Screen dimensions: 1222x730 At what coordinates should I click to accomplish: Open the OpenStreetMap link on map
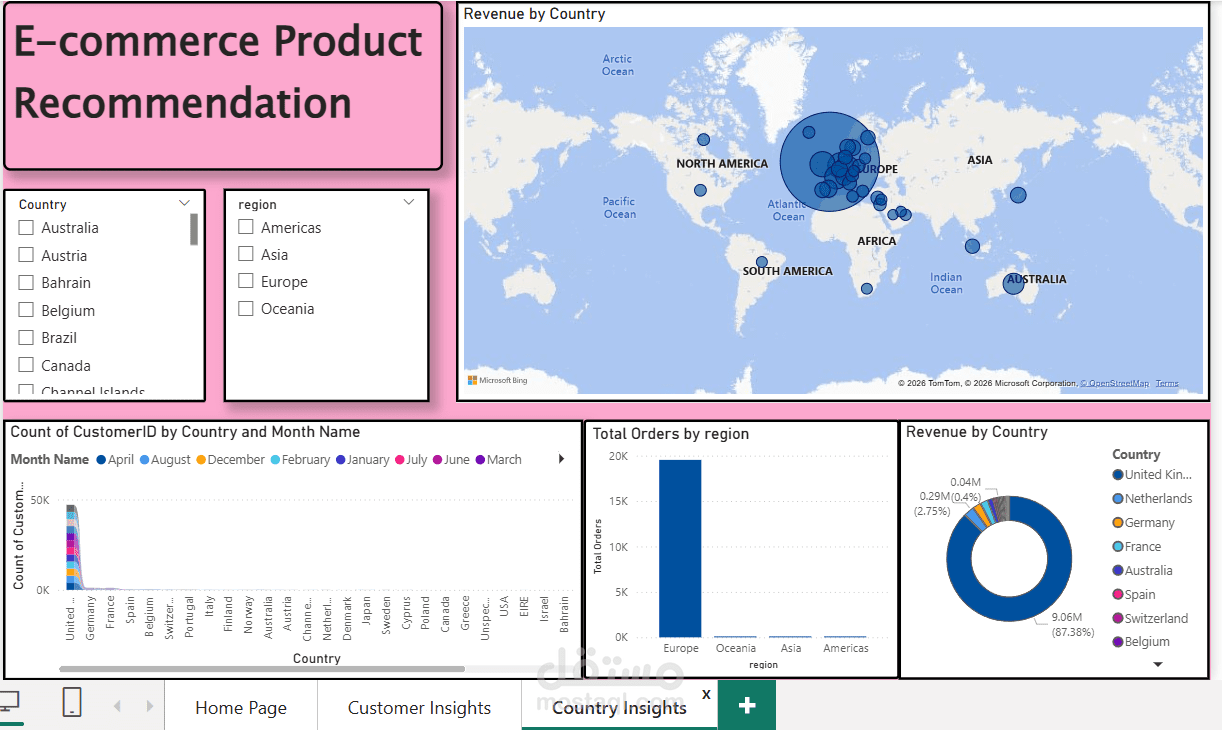click(x=1114, y=383)
